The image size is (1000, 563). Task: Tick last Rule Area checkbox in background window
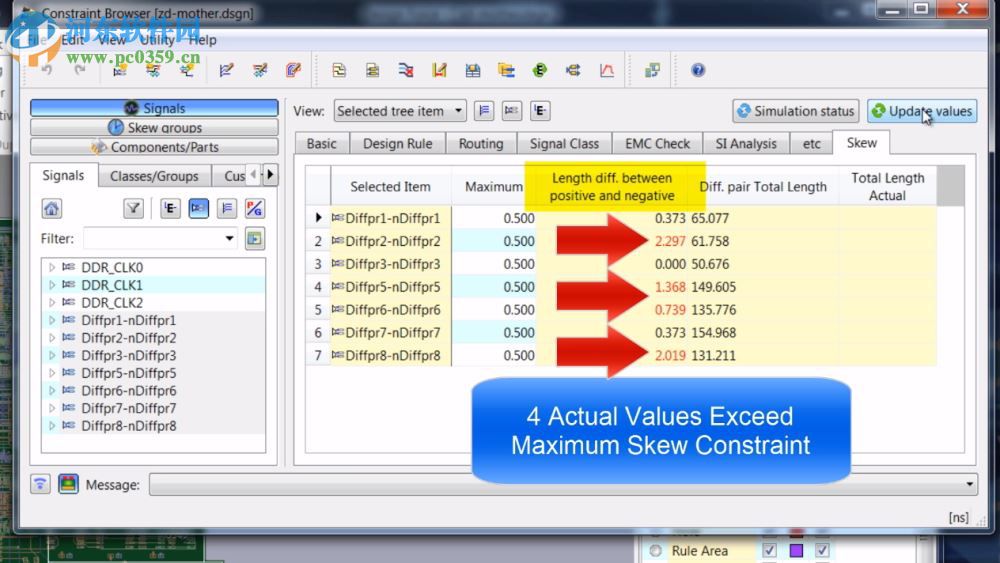coord(822,550)
